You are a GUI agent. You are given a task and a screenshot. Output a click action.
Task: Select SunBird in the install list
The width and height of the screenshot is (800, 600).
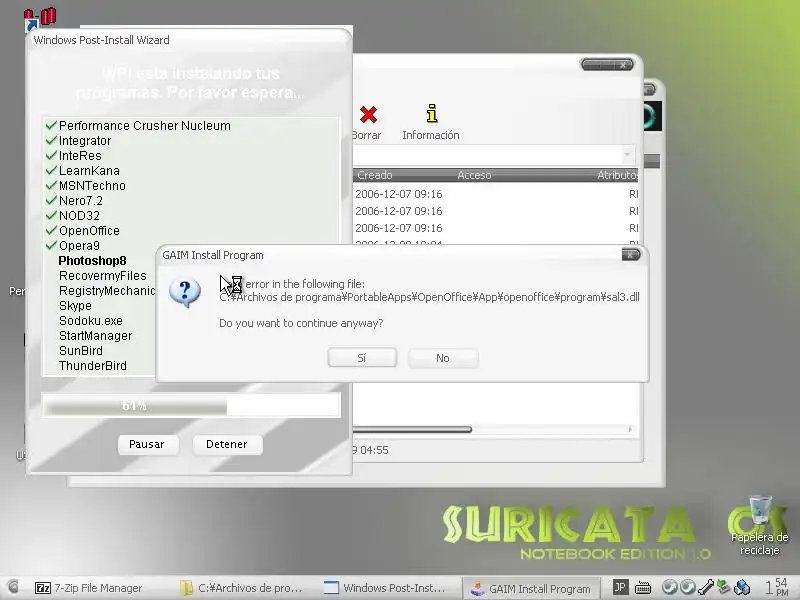81,351
